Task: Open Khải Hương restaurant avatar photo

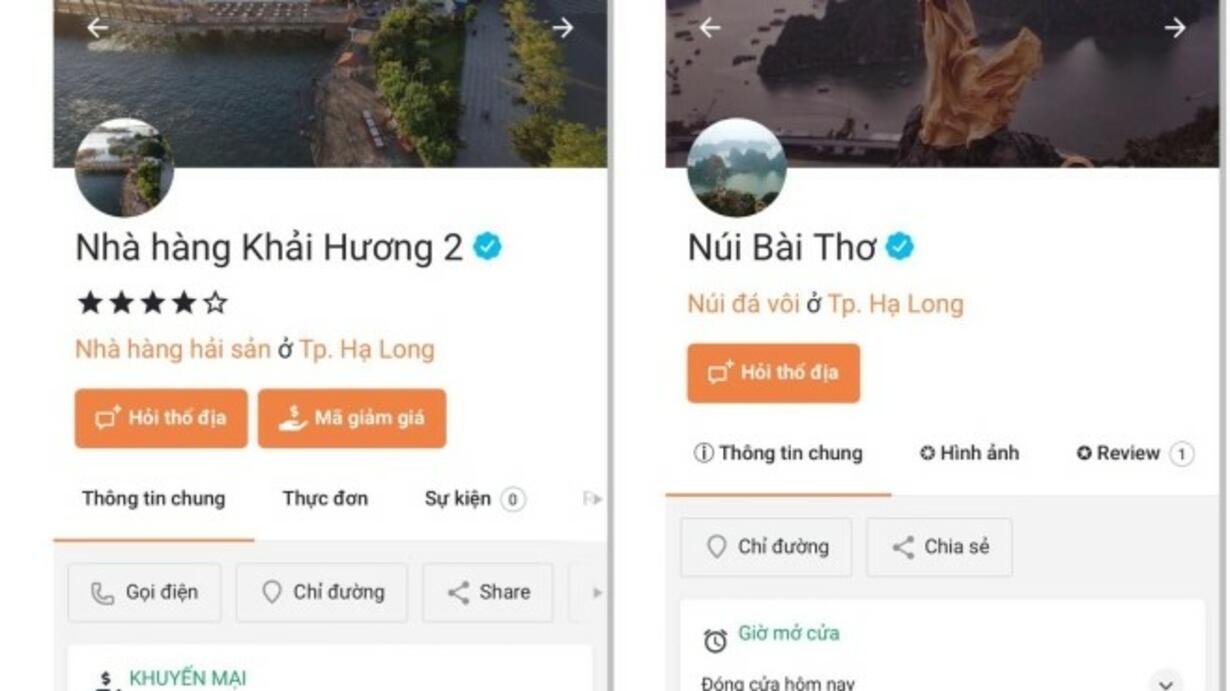Action: [x=124, y=167]
